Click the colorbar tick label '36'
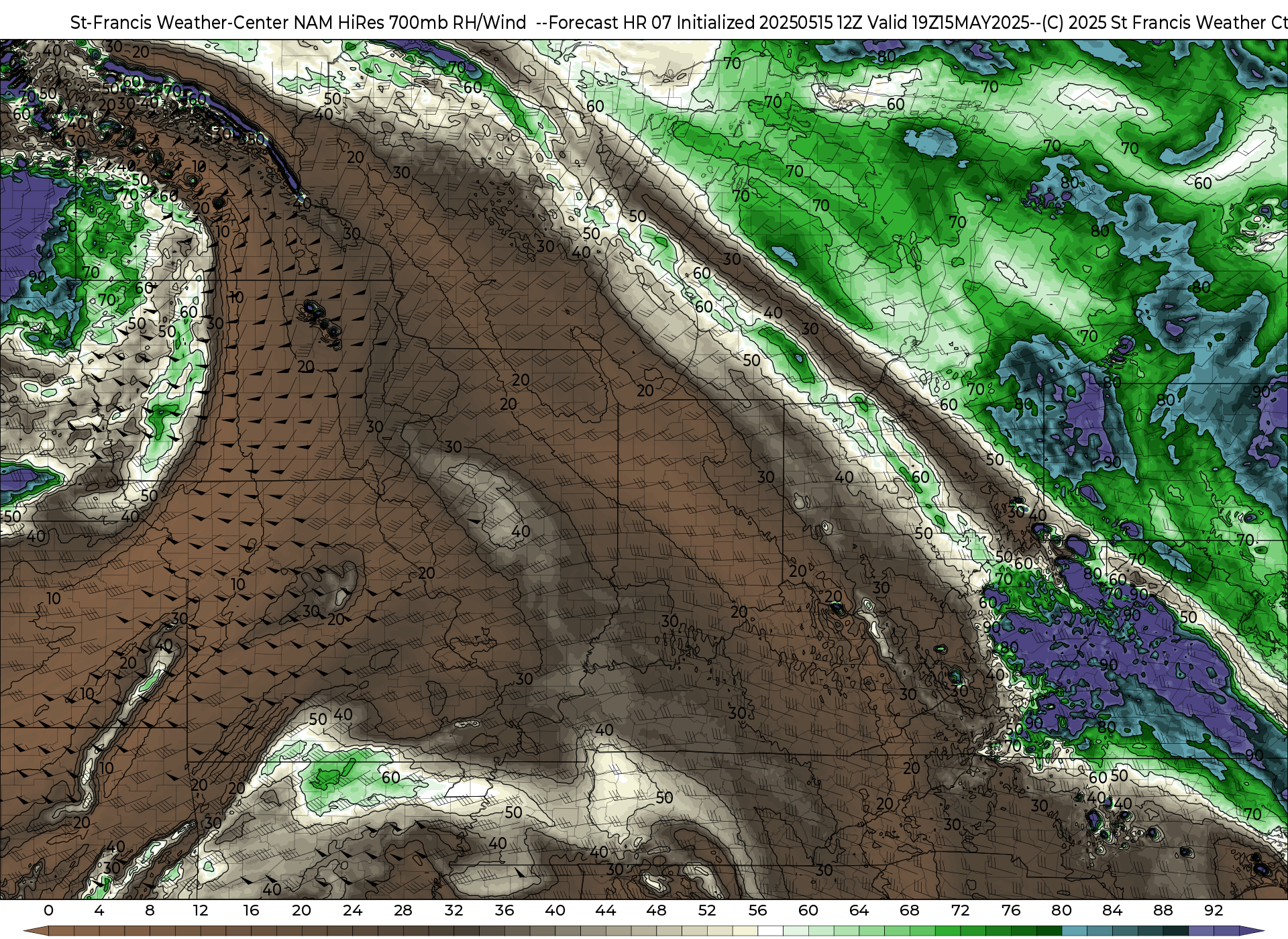Image resolution: width=1288 pixels, height=939 pixels. tap(504, 910)
